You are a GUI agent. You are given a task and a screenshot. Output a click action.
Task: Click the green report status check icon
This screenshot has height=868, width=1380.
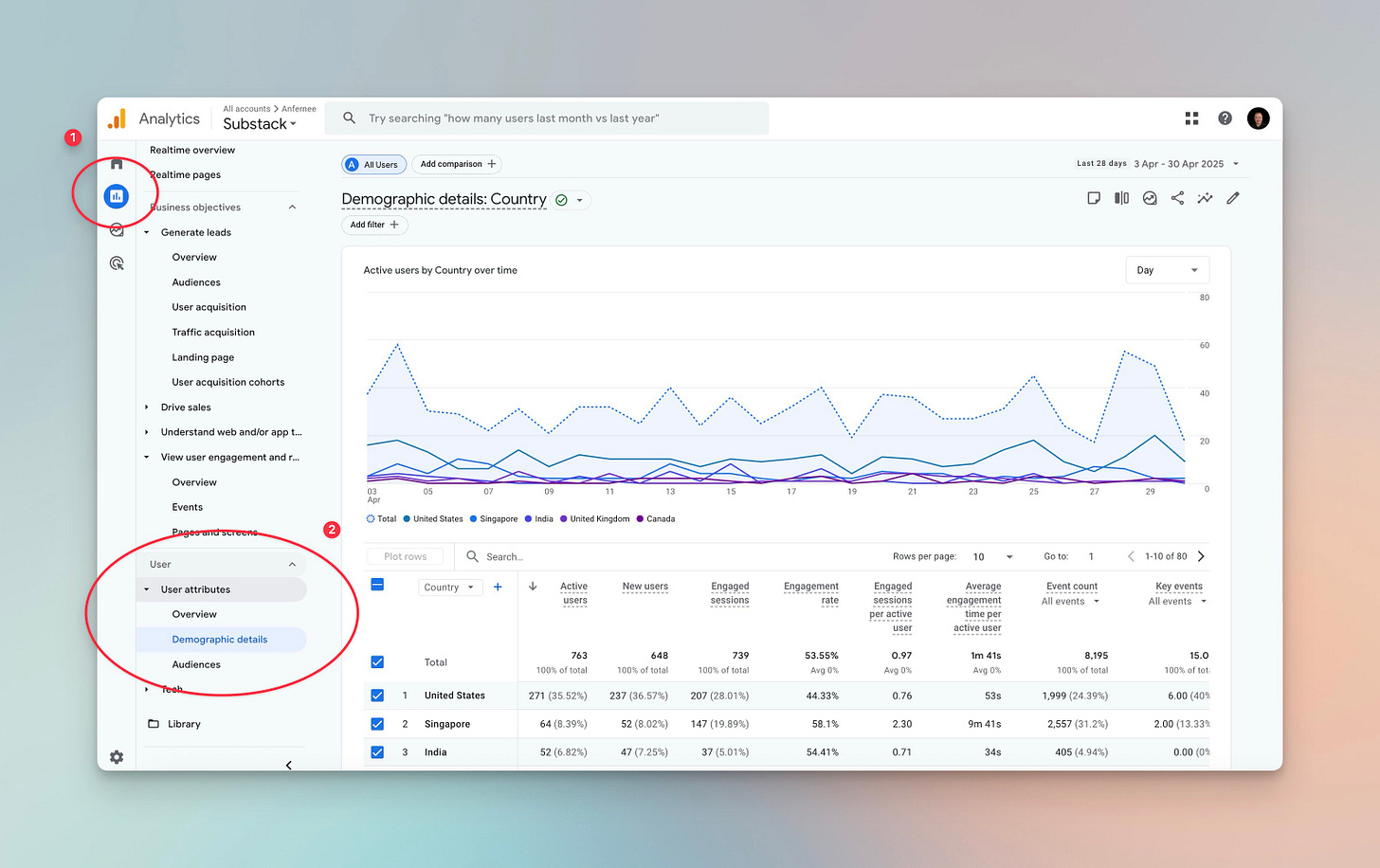click(561, 200)
